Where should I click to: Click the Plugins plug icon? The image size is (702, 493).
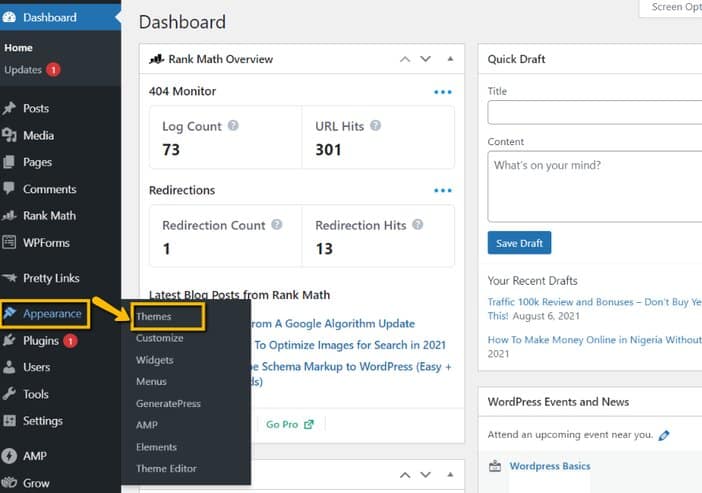(9, 341)
